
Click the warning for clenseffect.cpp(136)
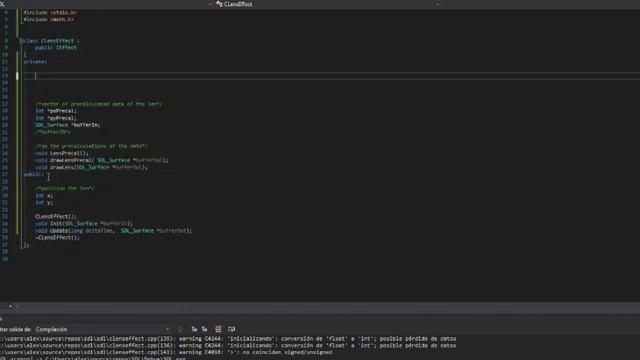tap(228, 346)
